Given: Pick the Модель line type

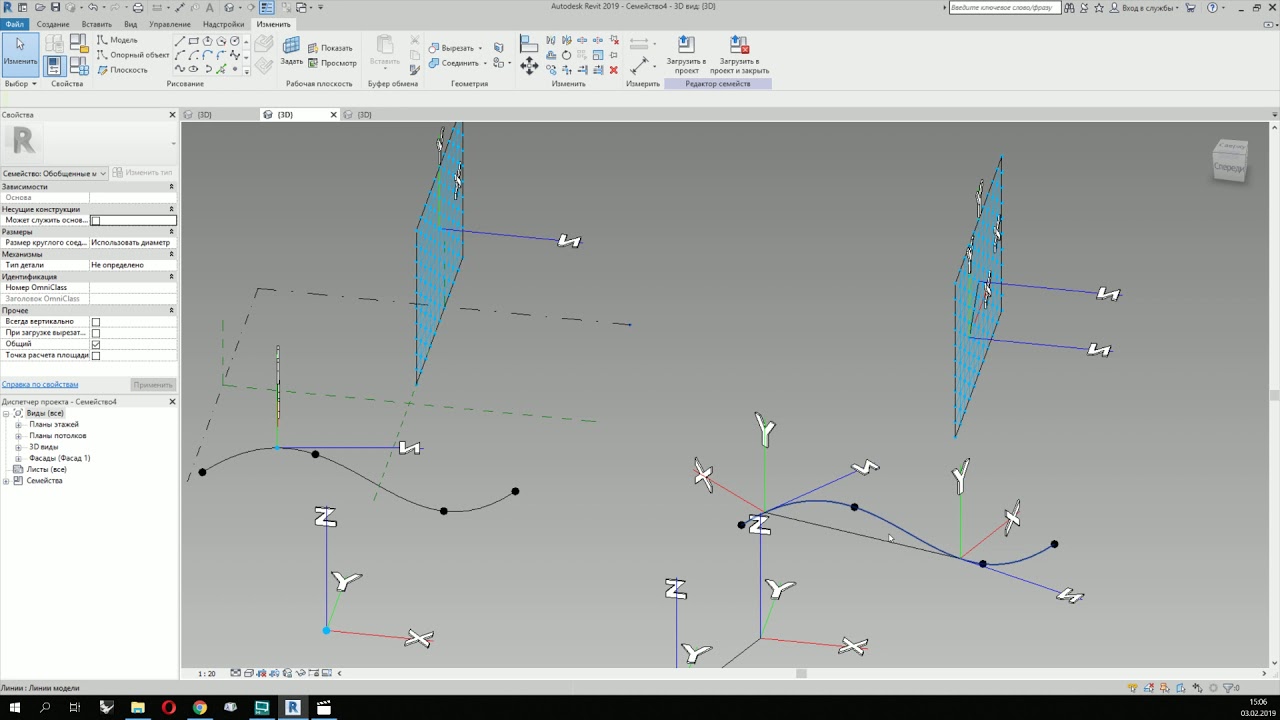Looking at the screenshot, I should (118, 40).
